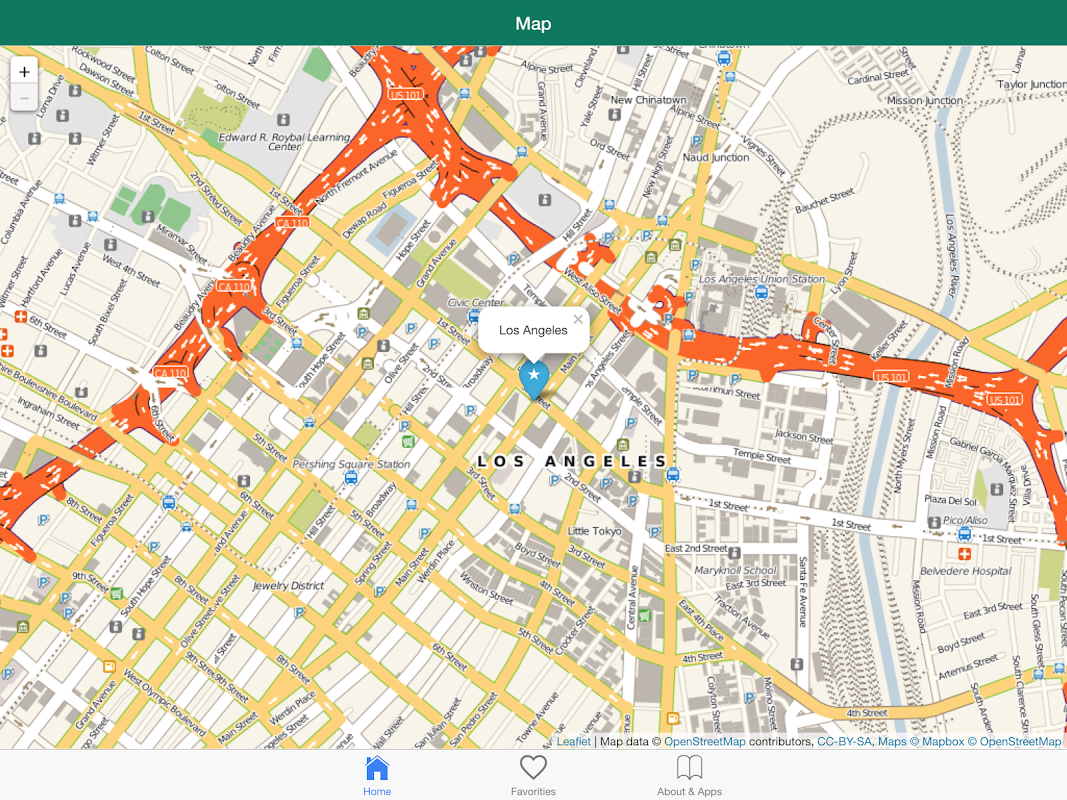The height and width of the screenshot is (800, 1067).
Task: Click the Pico/Aliso station icon
Action: (964, 535)
